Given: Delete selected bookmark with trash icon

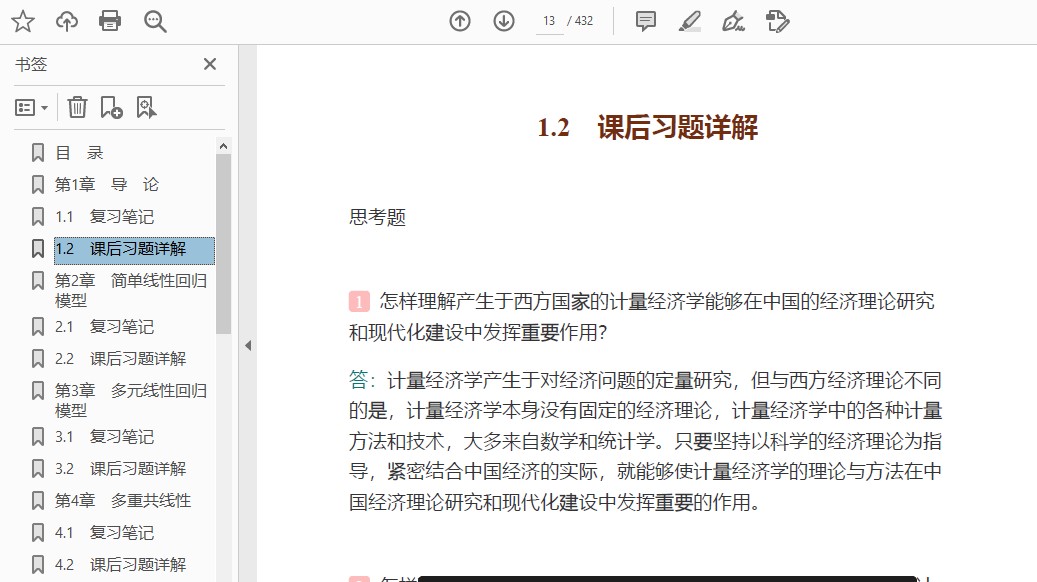Looking at the screenshot, I should click(77, 107).
